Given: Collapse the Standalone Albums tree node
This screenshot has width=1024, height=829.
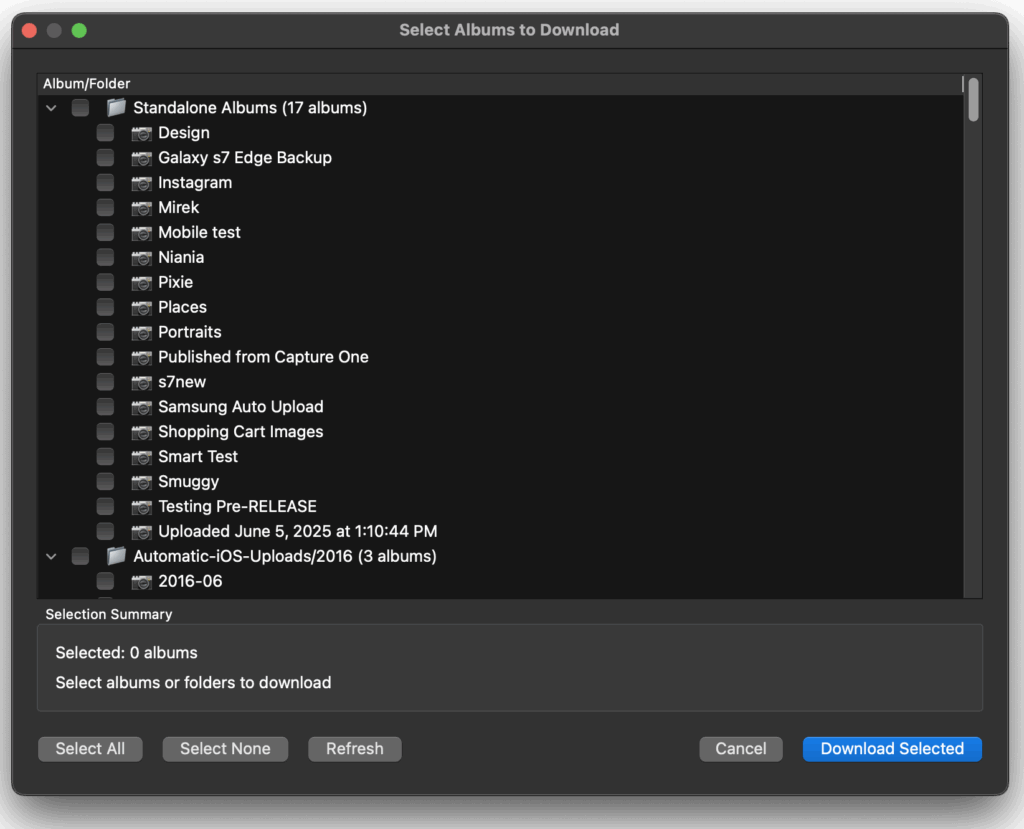Looking at the screenshot, I should tap(51, 107).
